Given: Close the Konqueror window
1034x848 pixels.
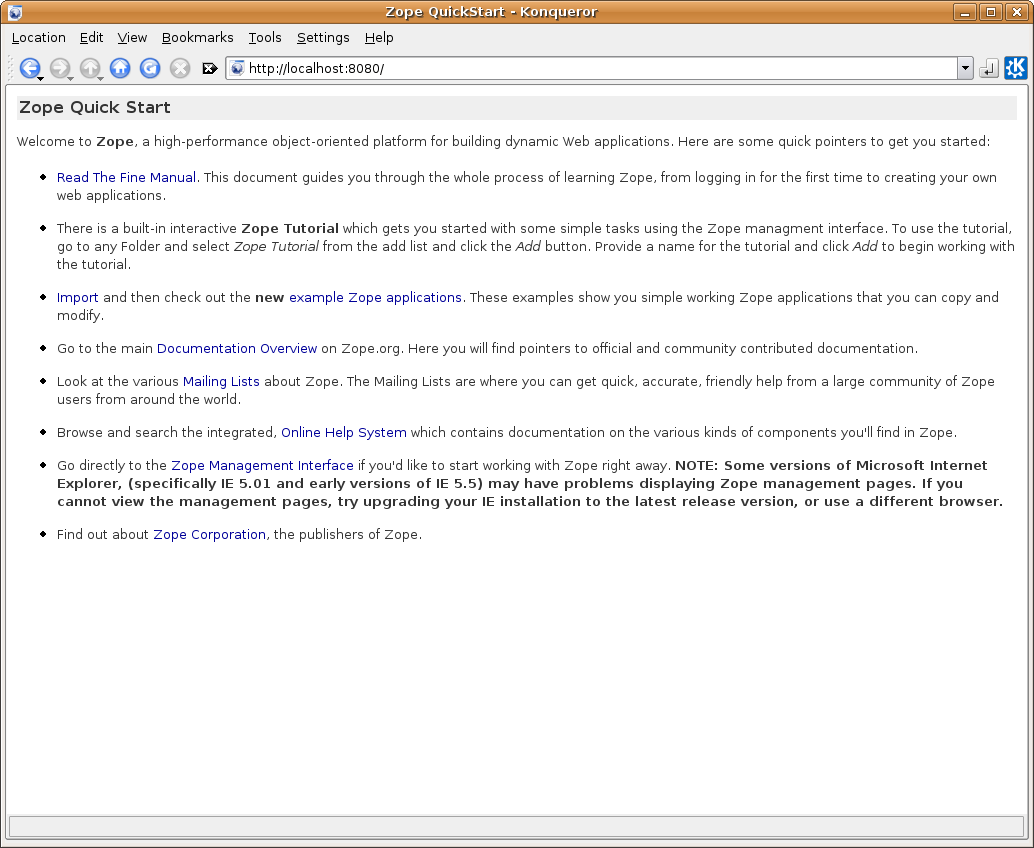Looking at the screenshot, I should [x=1016, y=12].
